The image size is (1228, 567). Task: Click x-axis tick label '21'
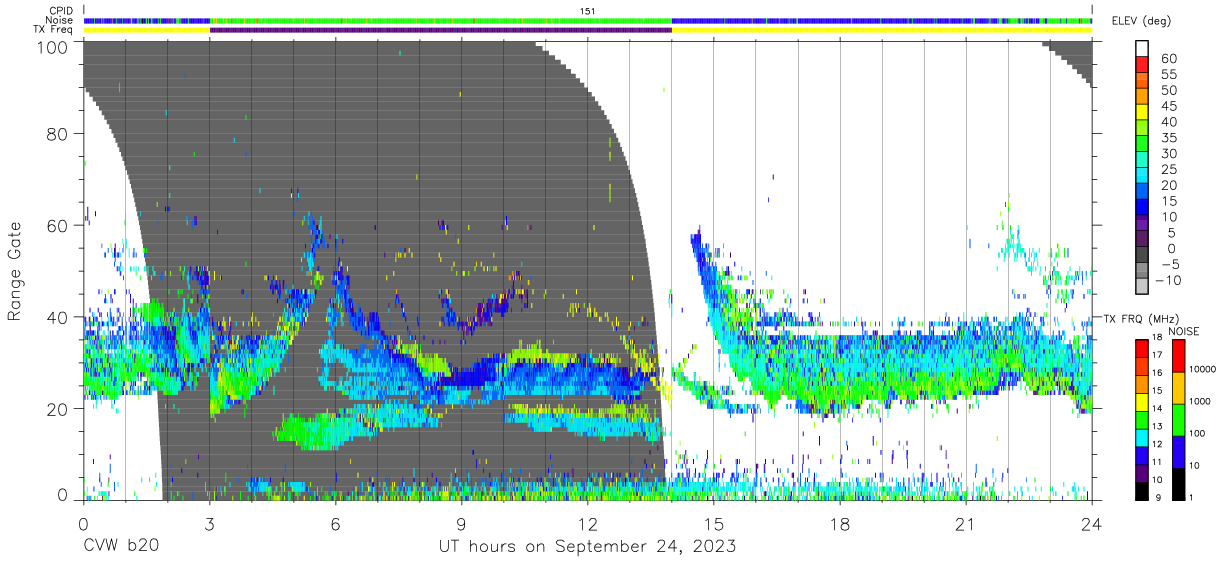pos(966,524)
